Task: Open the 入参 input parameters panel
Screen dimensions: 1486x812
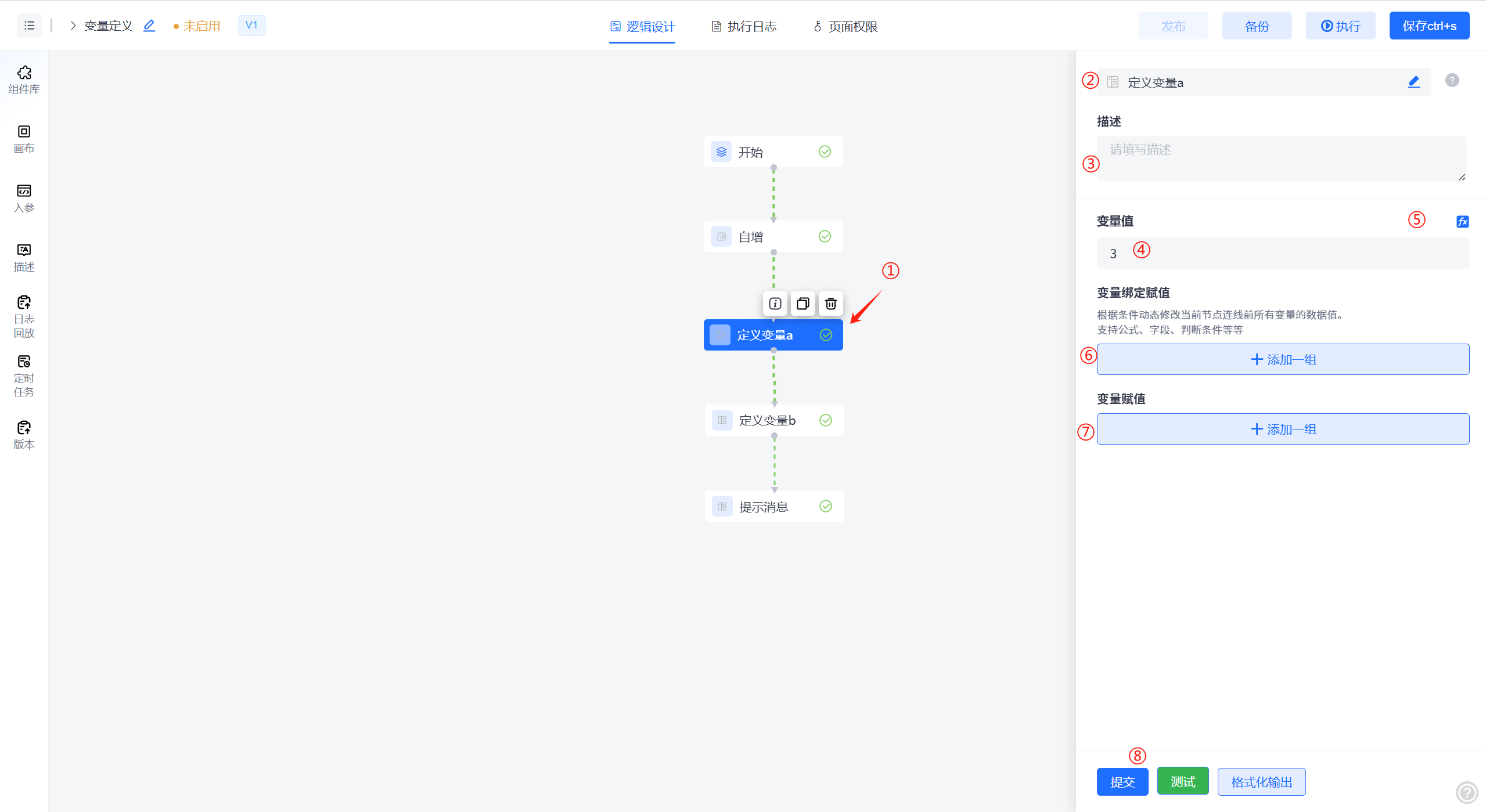Action: tap(24, 198)
